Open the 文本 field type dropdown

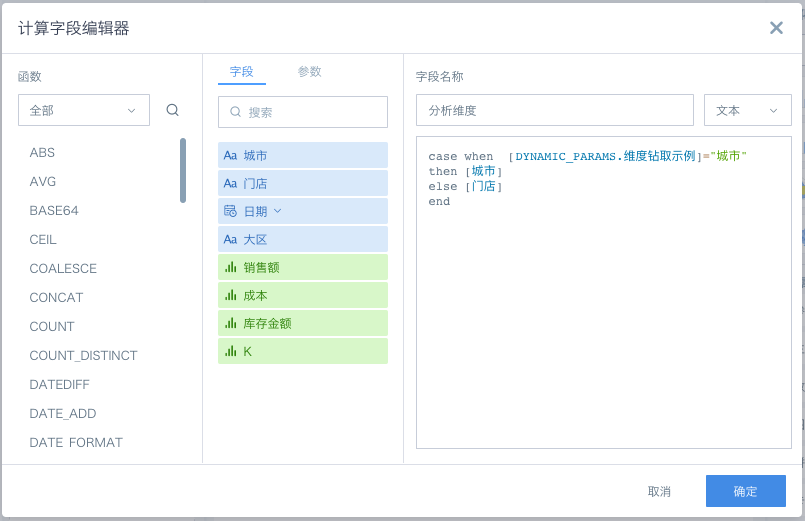tap(747, 110)
